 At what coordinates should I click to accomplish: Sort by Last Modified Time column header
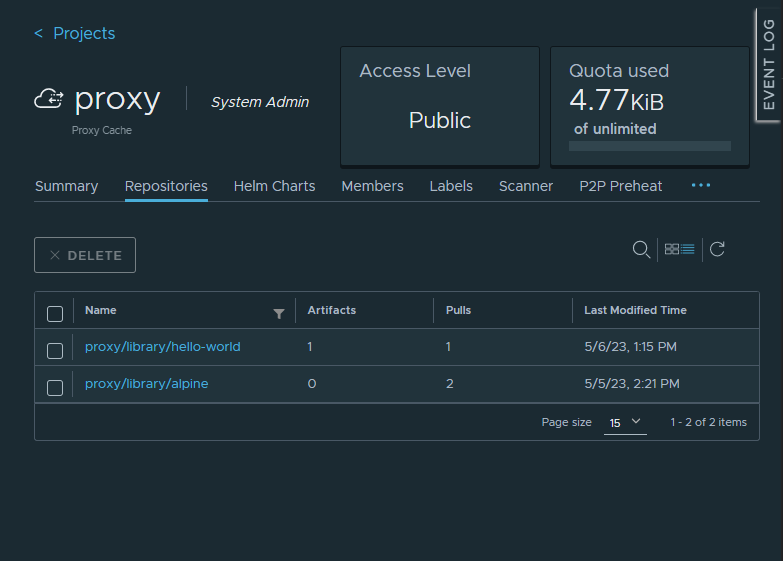click(x=635, y=310)
